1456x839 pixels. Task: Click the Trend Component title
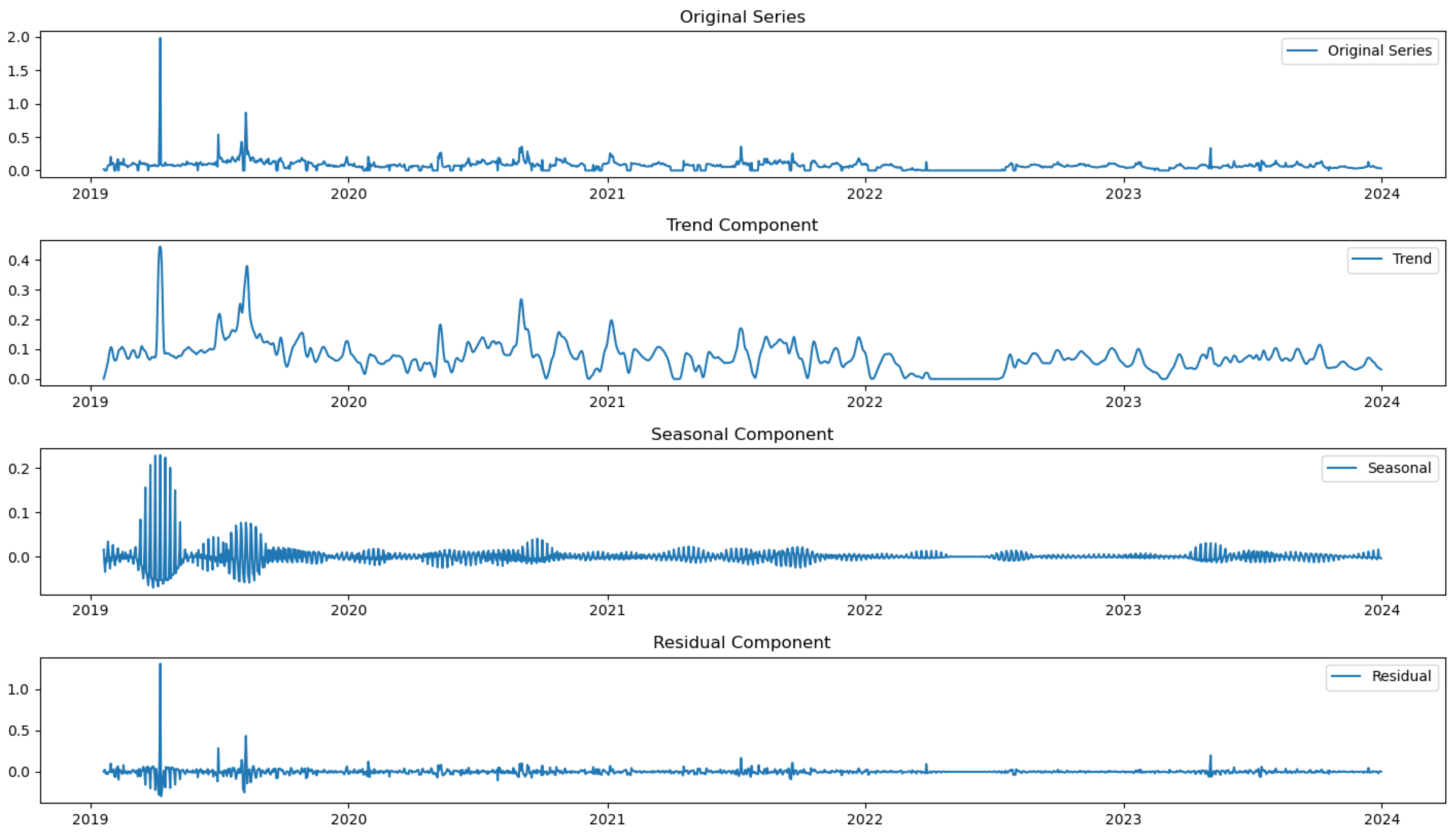pyautogui.click(x=742, y=225)
